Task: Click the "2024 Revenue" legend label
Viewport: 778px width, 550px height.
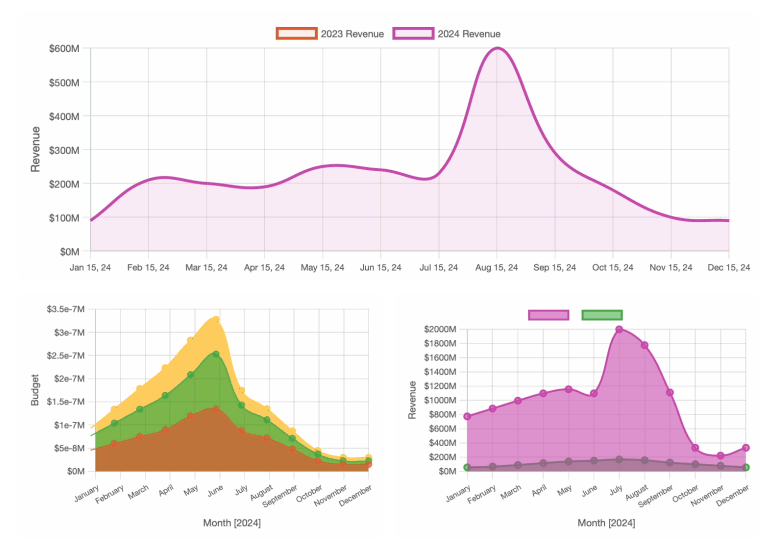Action: click(x=469, y=34)
